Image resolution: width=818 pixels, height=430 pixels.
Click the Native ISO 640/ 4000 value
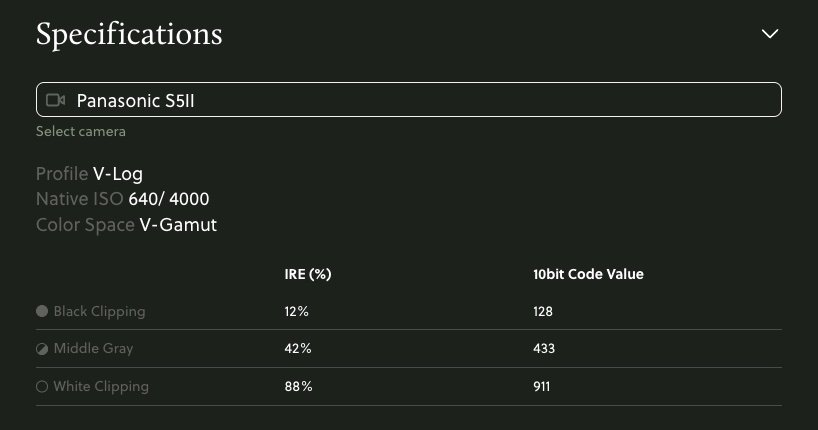point(169,199)
